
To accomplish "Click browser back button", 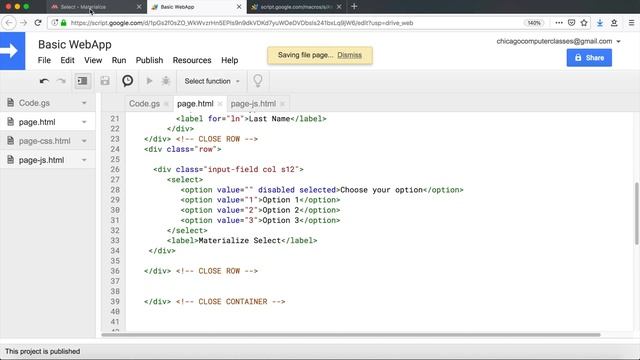I will (x=9, y=23).
